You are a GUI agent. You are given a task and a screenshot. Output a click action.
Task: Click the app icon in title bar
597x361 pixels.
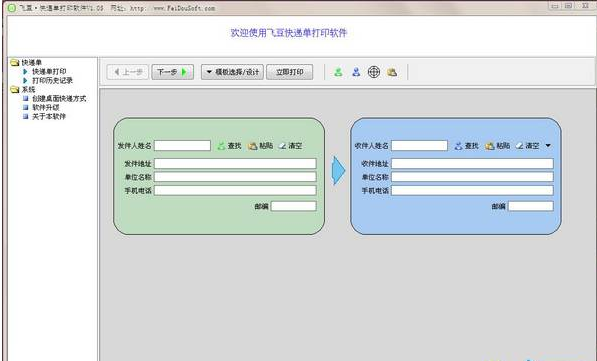(12, 7)
